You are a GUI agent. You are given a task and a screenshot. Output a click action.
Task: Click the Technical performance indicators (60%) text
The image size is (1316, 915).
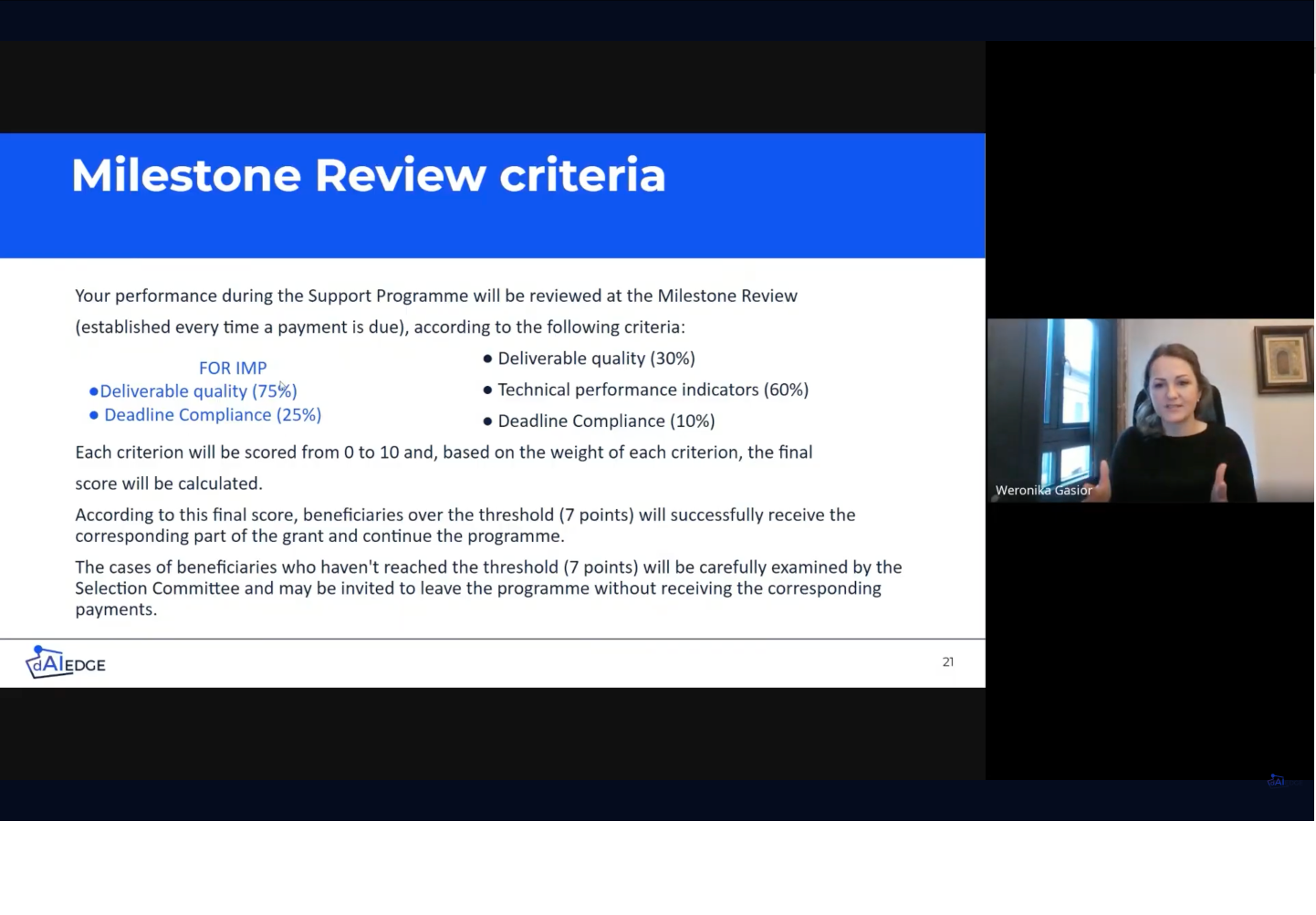pos(653,390)
